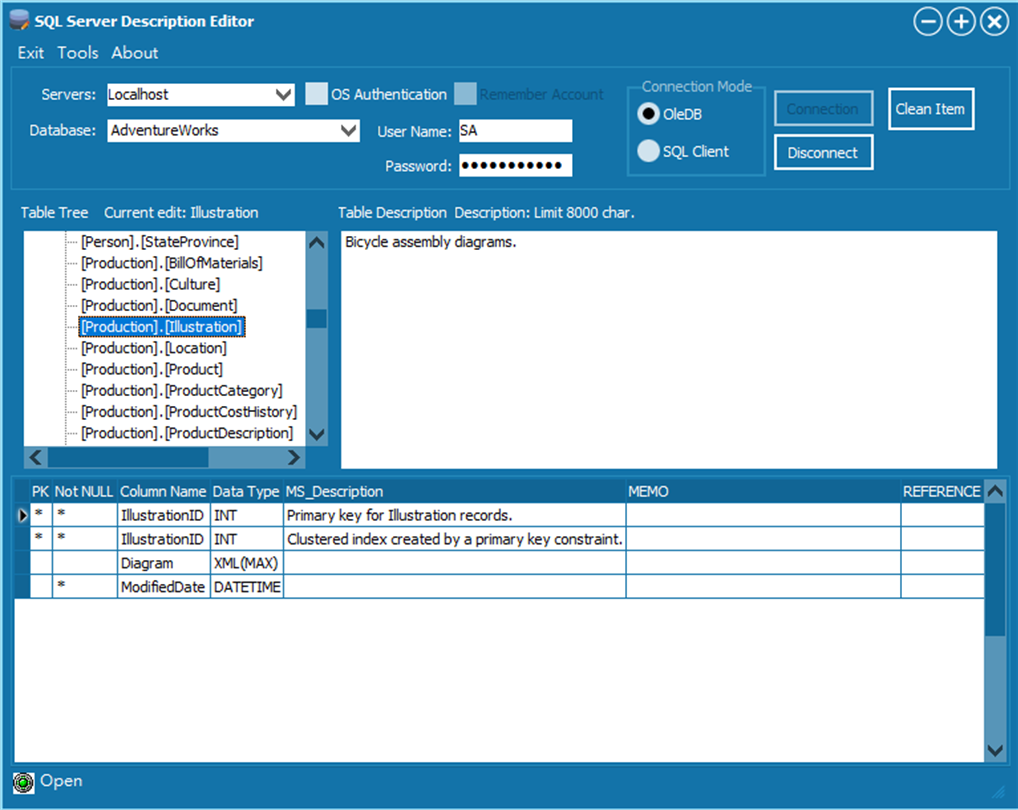Image resolution: width=1018 pixels, height=810 pixels.
Task: Click the database icon in title bar
Action: click(x=19, y=20)
